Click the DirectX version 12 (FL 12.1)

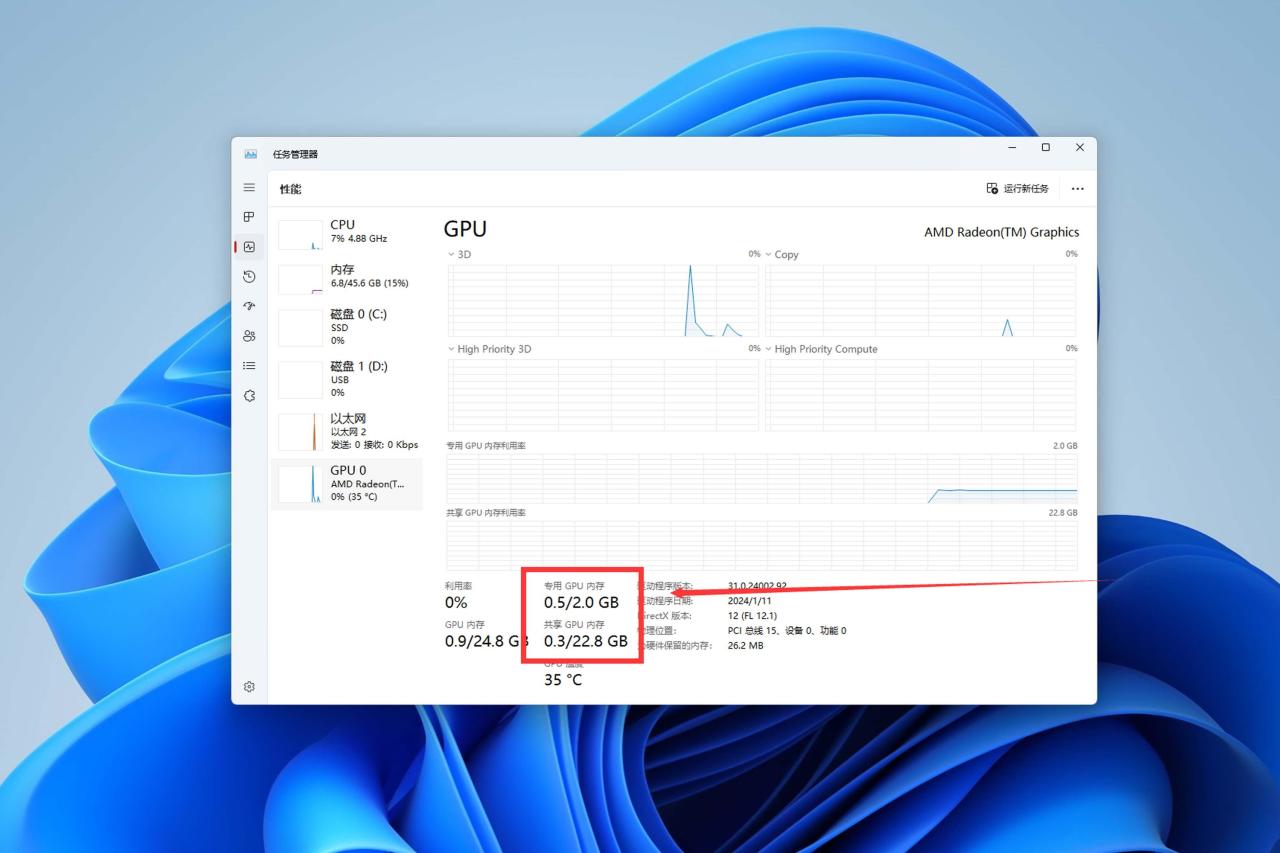pyautogui.click(x=752, y=616)
